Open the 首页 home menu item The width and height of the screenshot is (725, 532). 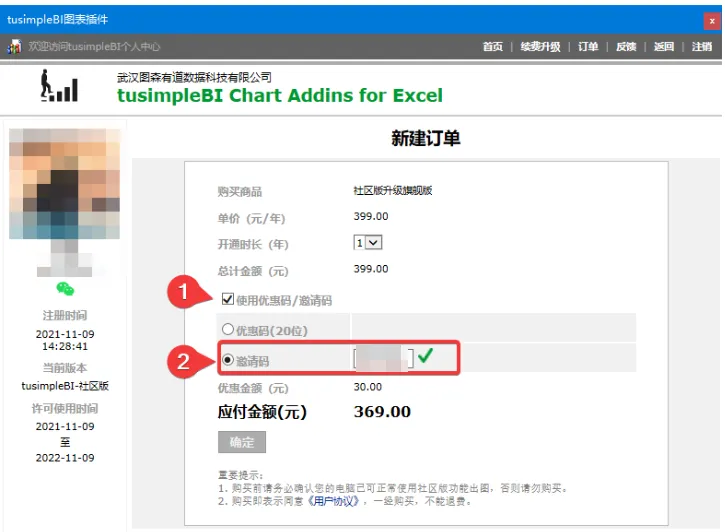492,46
